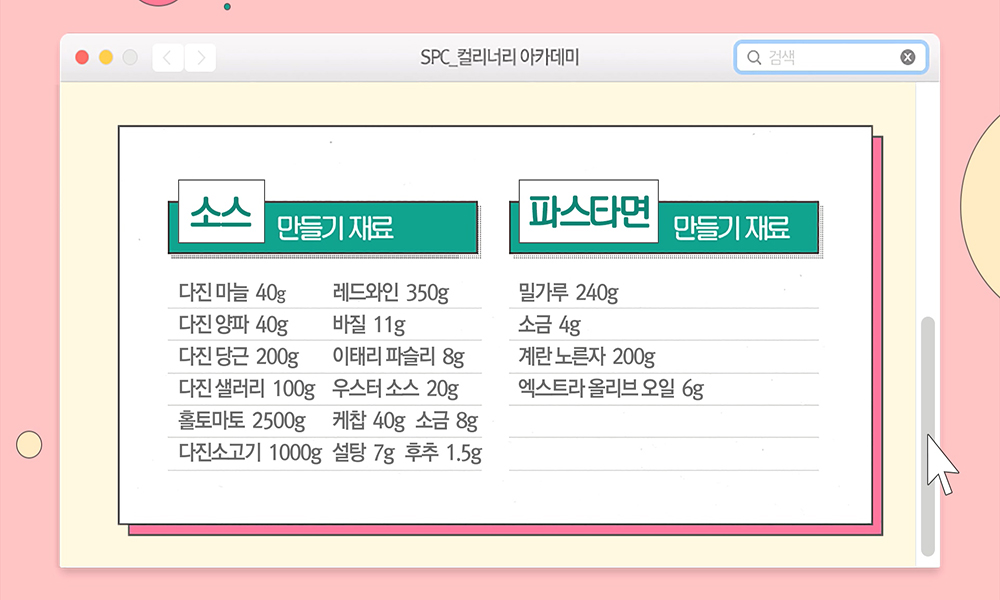
Task: Click the green 만들기 재료 banner beside 파스타면
Action: coord(731,228)
